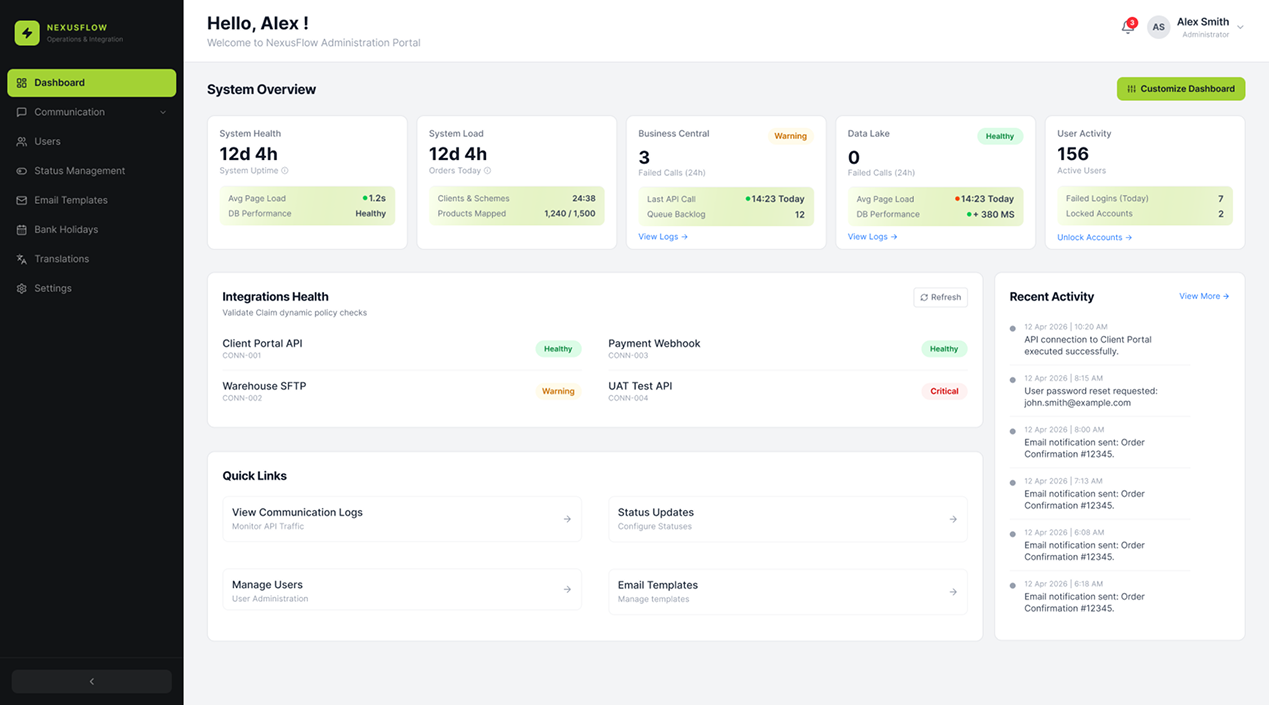Select the UAT Test API connection
Screen dimensions: 1269x705
(x=788, y=391)
